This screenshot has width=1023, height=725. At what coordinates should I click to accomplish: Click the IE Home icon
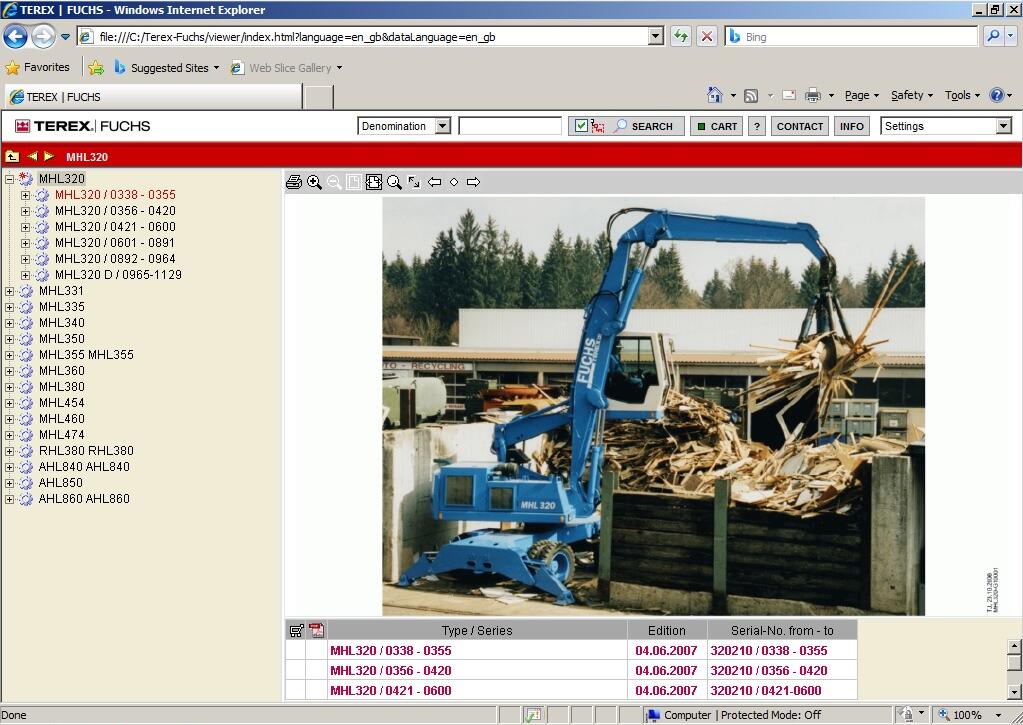tap(714, 95)
